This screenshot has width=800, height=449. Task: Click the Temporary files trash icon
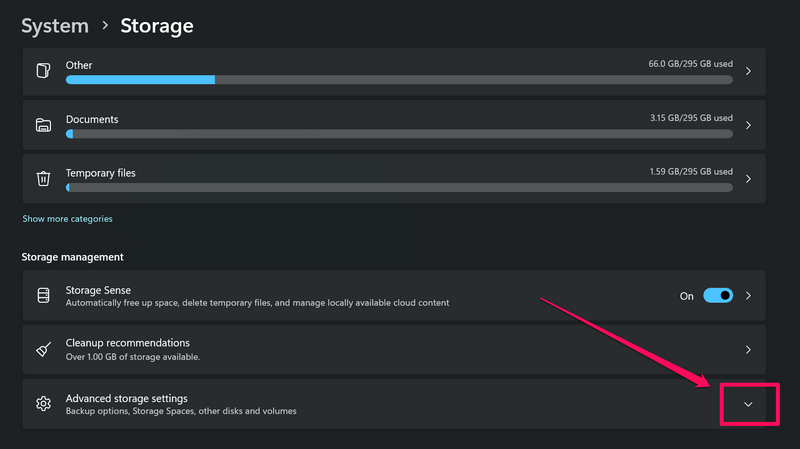tap(43, 179)
